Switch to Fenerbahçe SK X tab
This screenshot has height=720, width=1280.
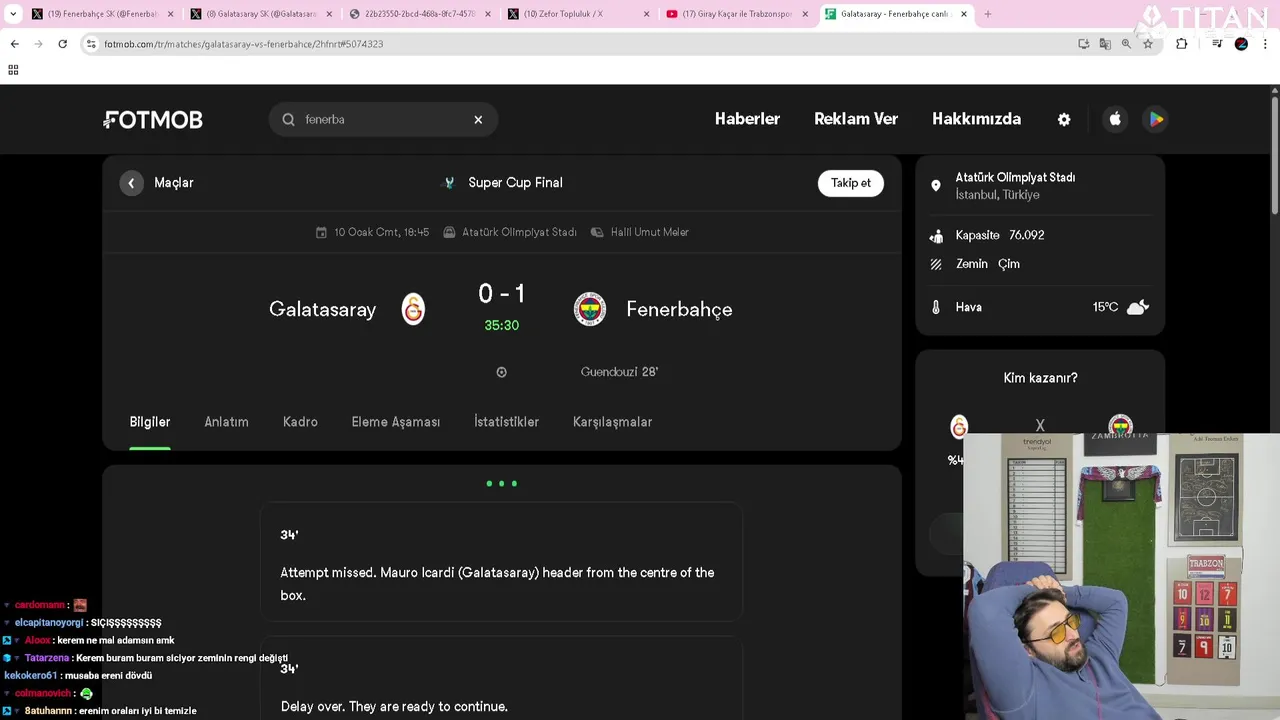(103, 14)
